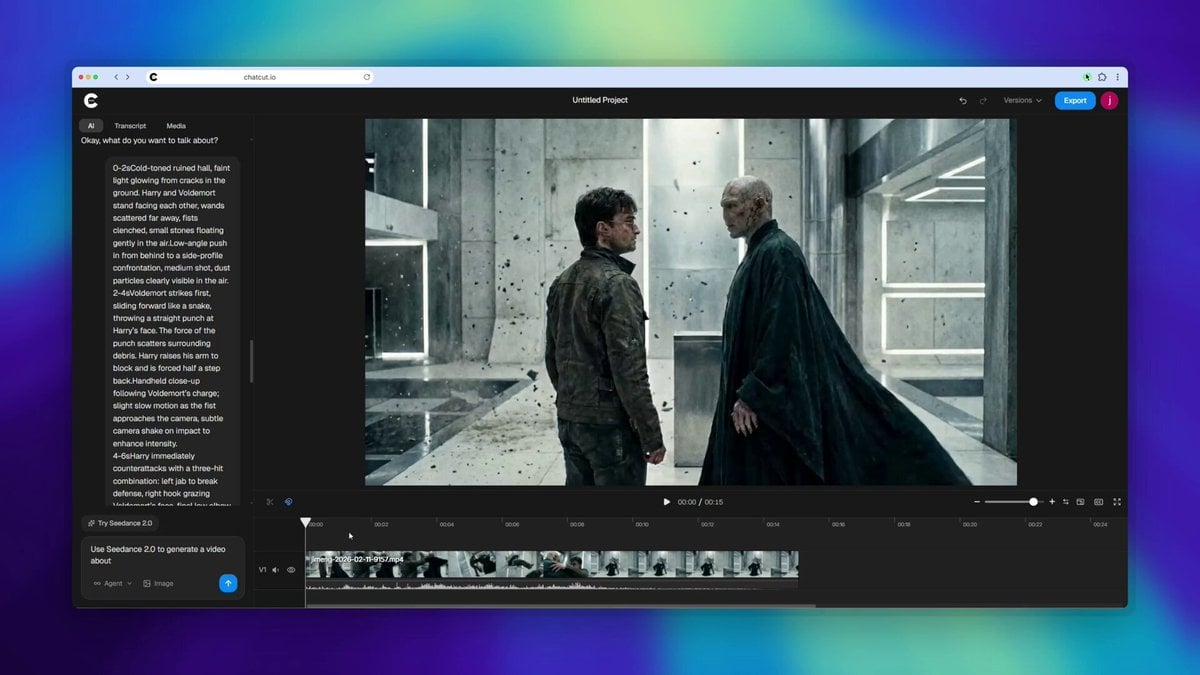Open the Versions dropdown

pyautogui.click(x=1022, y=101)
